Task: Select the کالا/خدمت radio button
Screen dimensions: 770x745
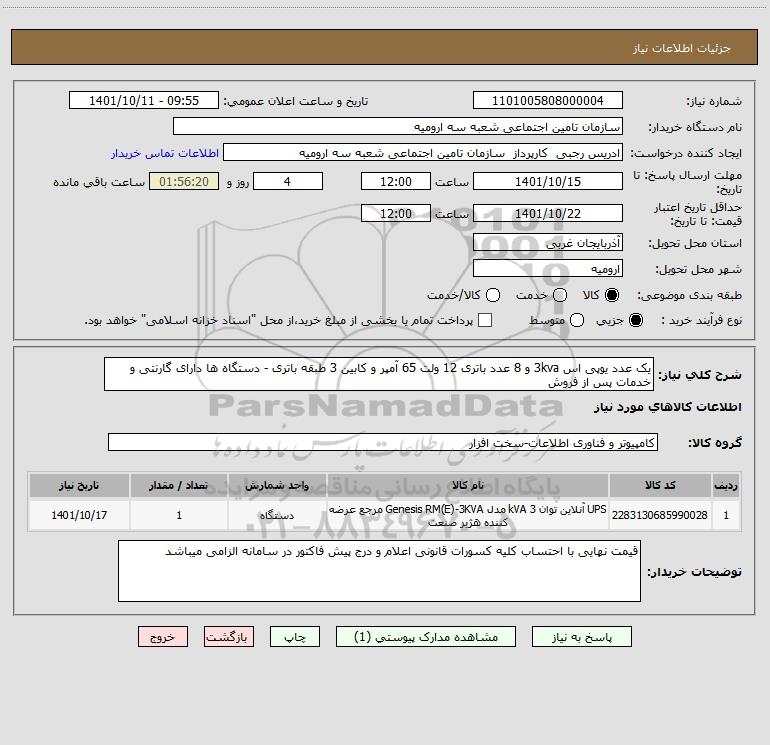Action: pyautogui.click(x=493, y=295)
